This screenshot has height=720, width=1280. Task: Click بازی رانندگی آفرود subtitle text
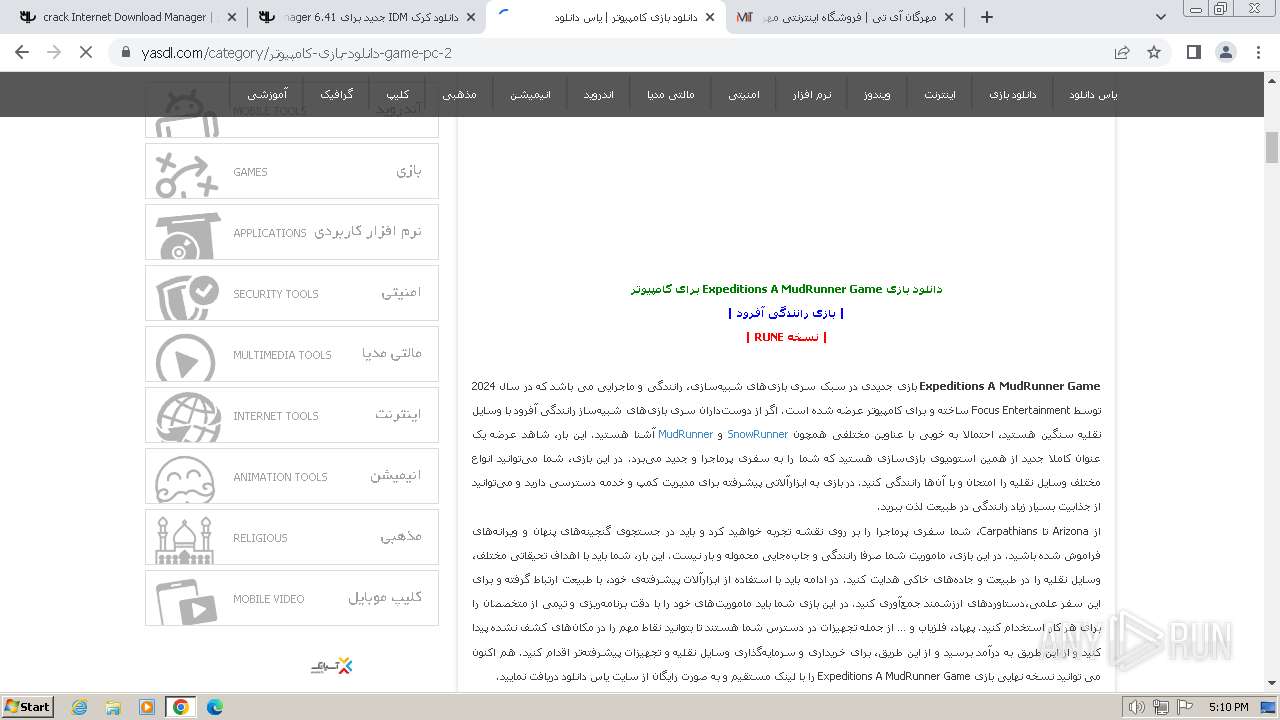[x=786, y=313]
